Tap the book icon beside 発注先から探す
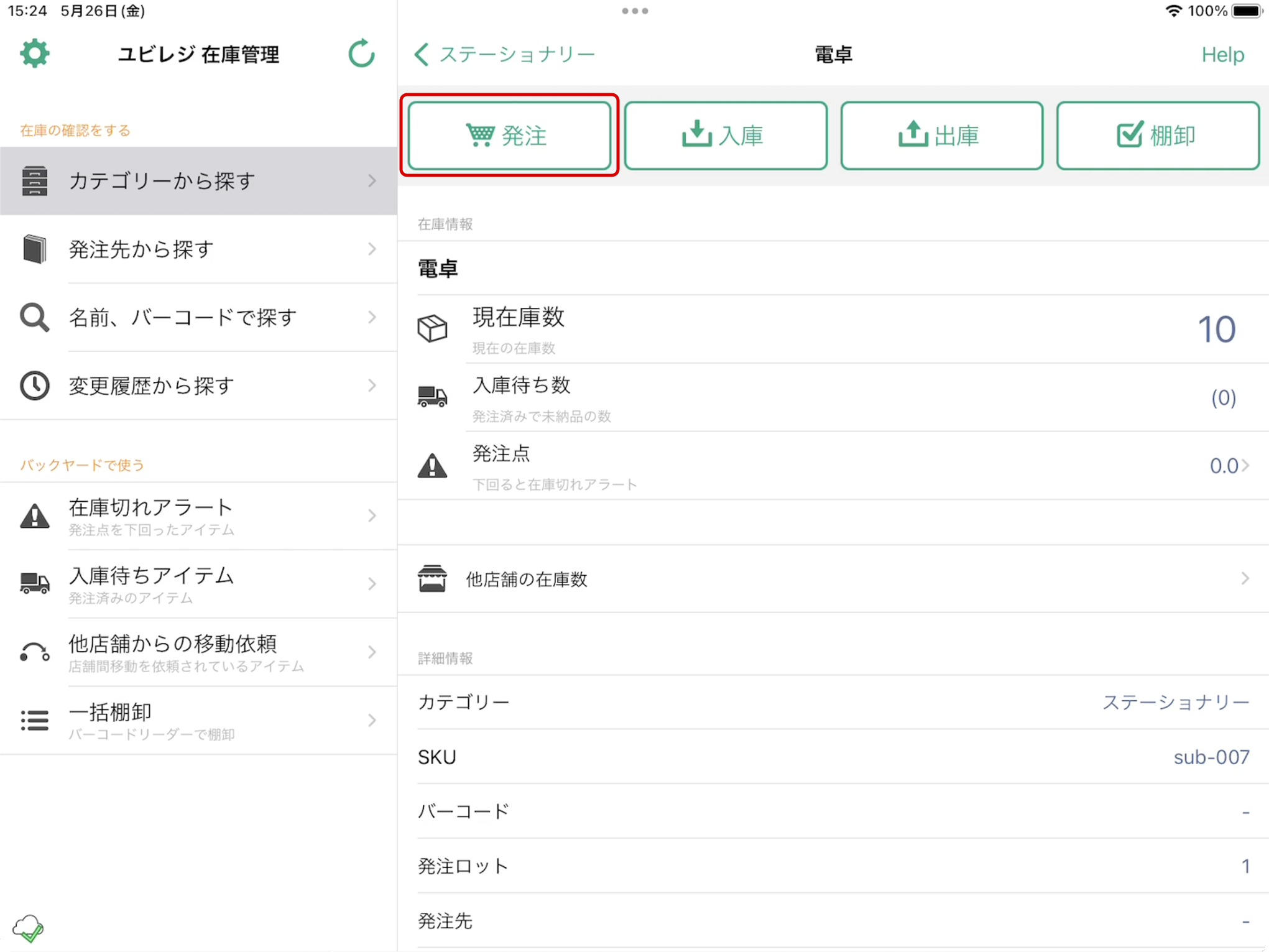1269x952 pixels. click(x=35, y=249)
